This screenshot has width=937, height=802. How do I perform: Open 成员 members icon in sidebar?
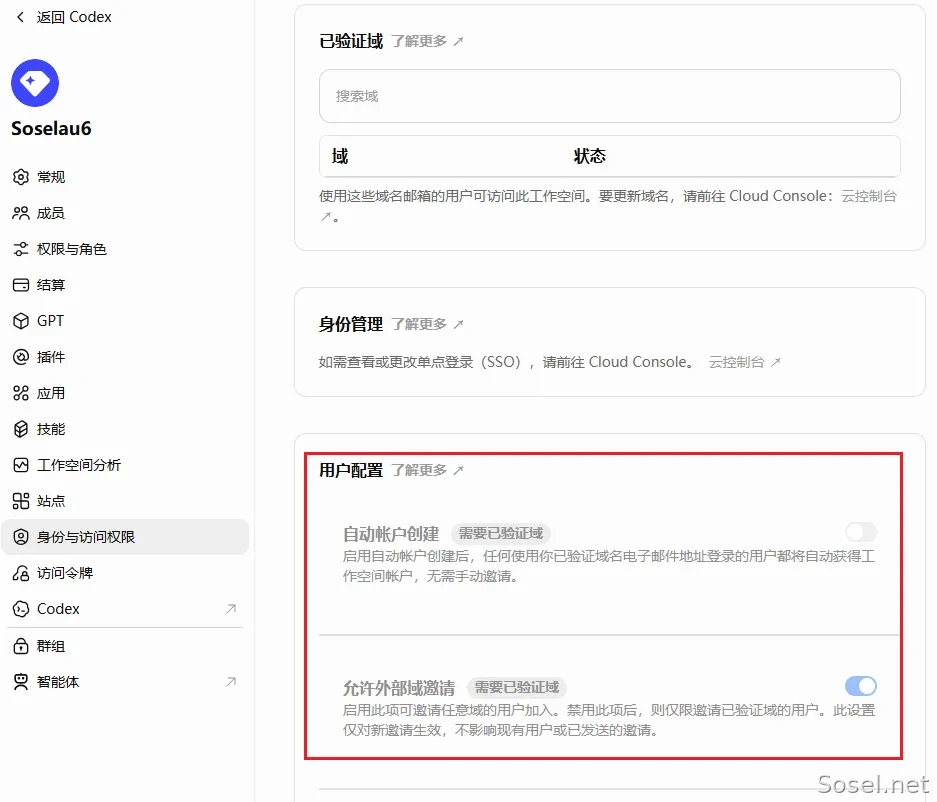21,213
